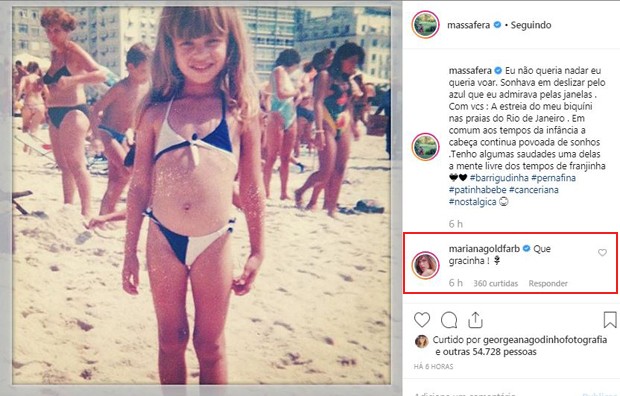Open the #nostalgica hashtag
This screenshot has height=396, width=620.
(x=473, y=202)
